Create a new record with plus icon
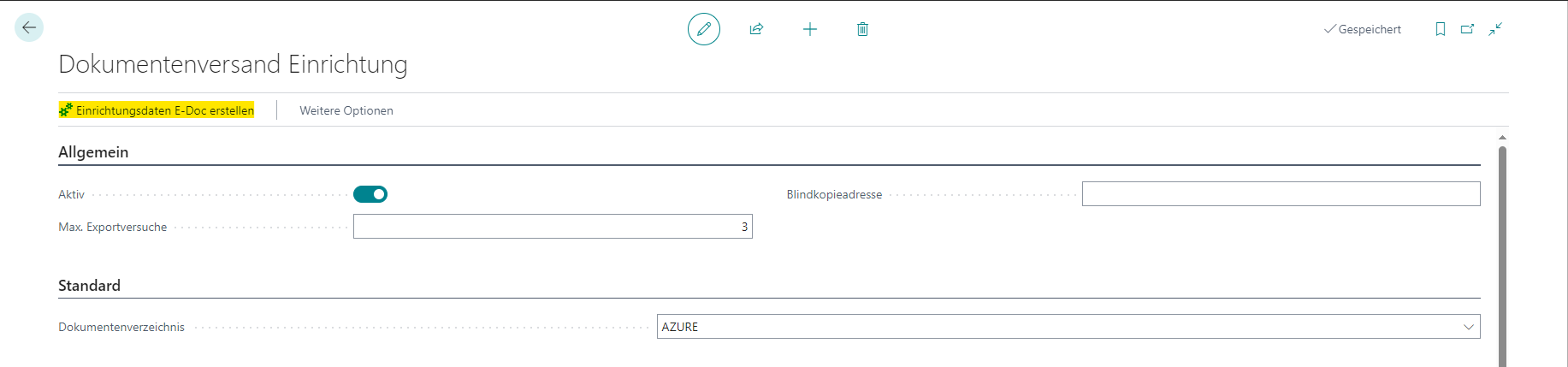 (810, 29)
